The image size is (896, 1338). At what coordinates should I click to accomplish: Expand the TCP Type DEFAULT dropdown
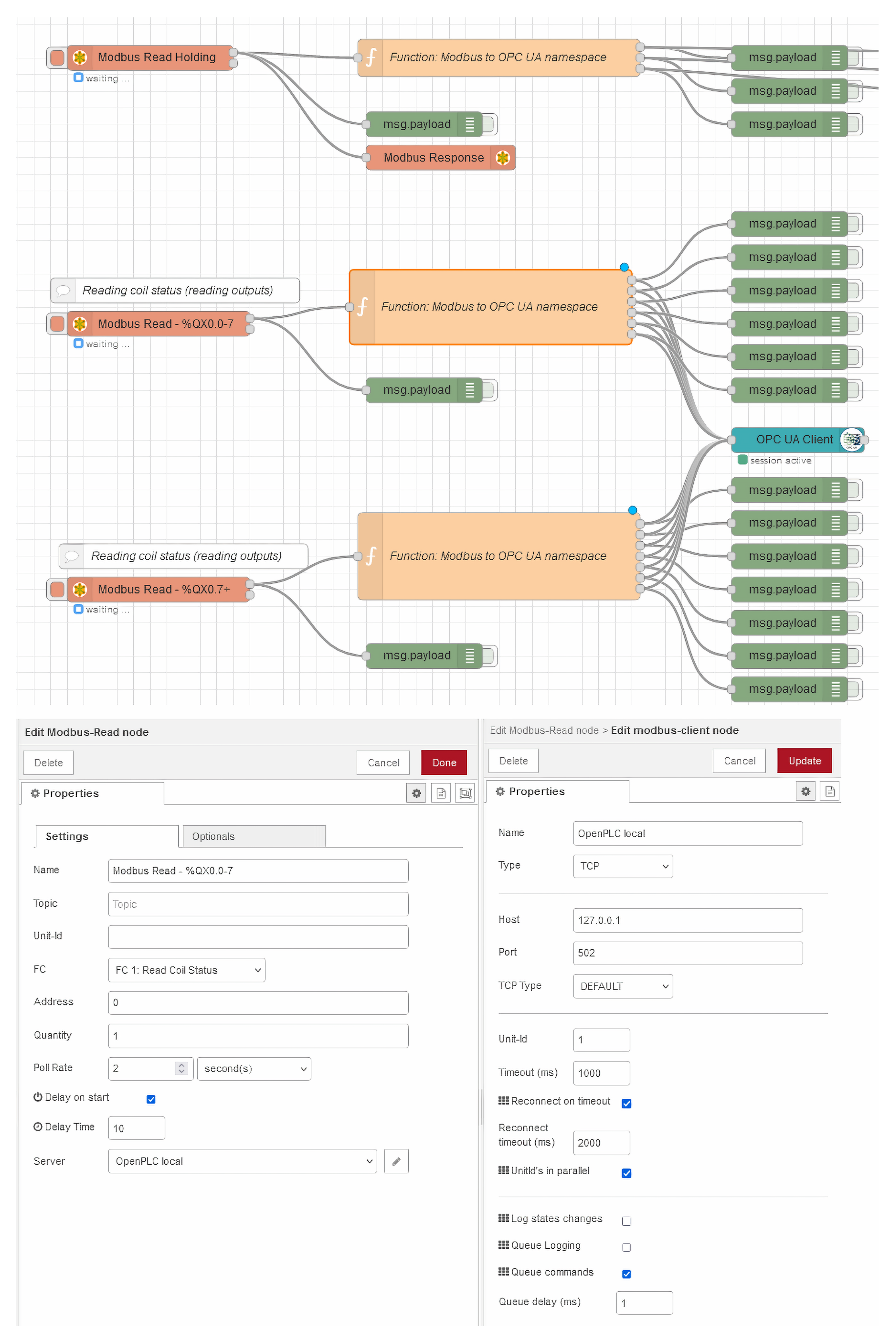click(622, 986)
